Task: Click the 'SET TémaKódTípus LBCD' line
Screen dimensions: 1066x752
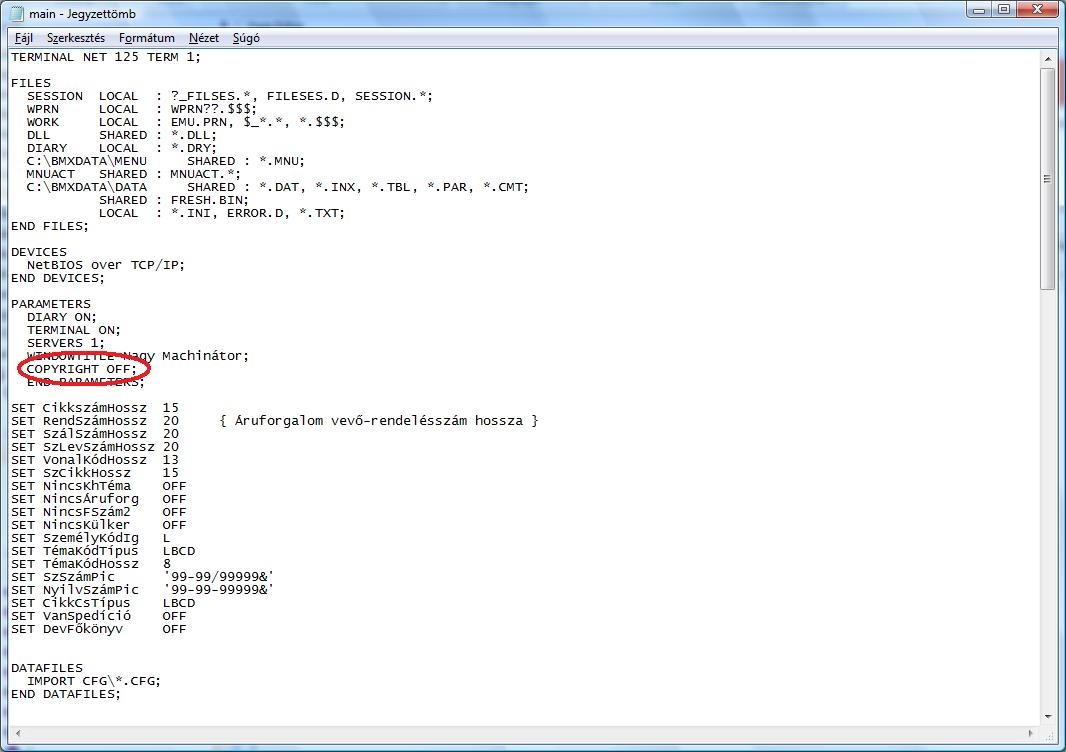Action: click(x=103, y=551)
